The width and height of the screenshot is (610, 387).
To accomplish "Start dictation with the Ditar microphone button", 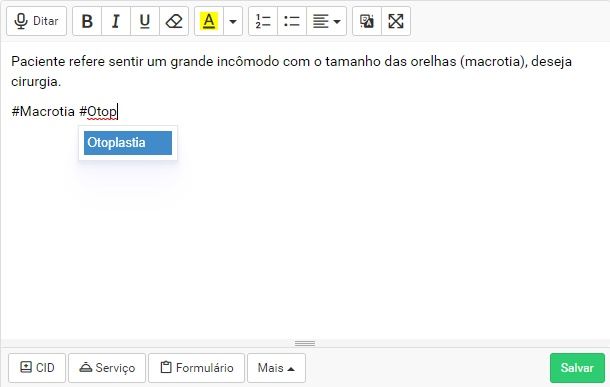I will pos(37,21).
